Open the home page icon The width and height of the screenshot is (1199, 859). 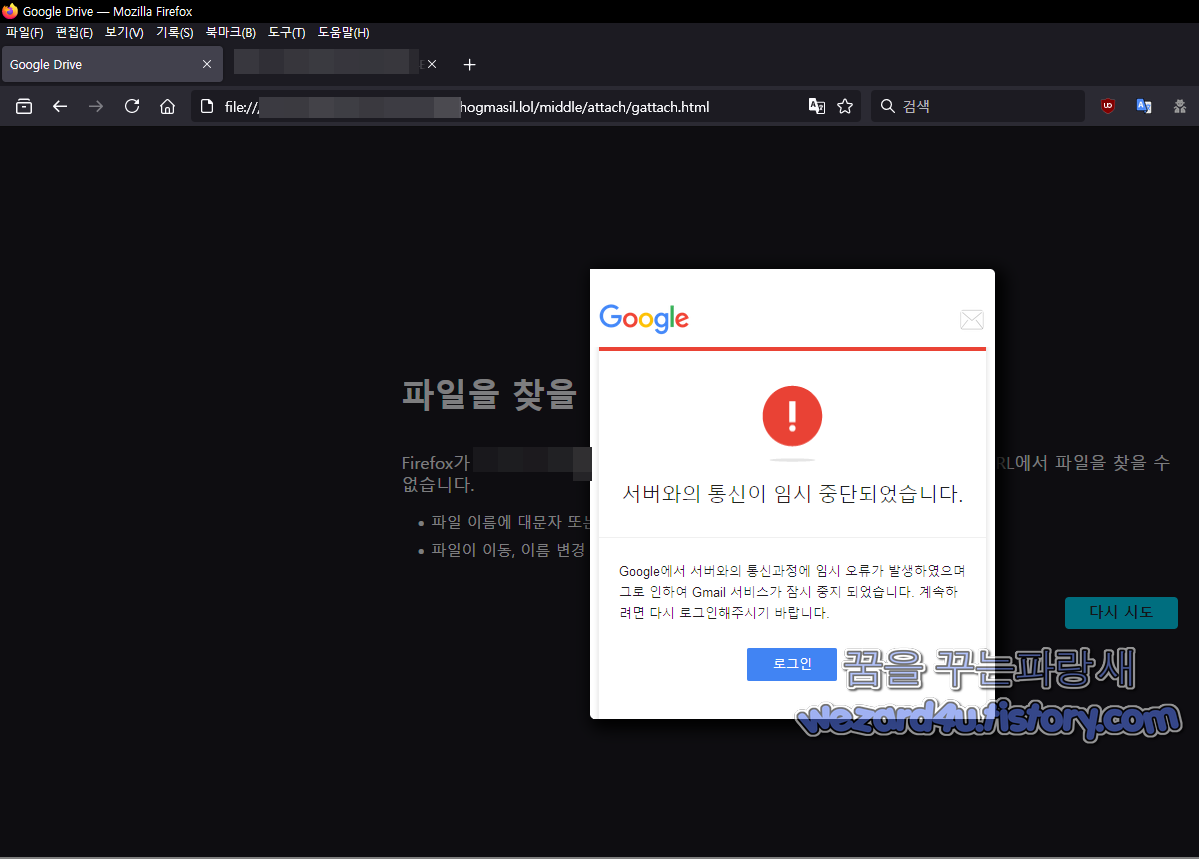tap(167, 106)
